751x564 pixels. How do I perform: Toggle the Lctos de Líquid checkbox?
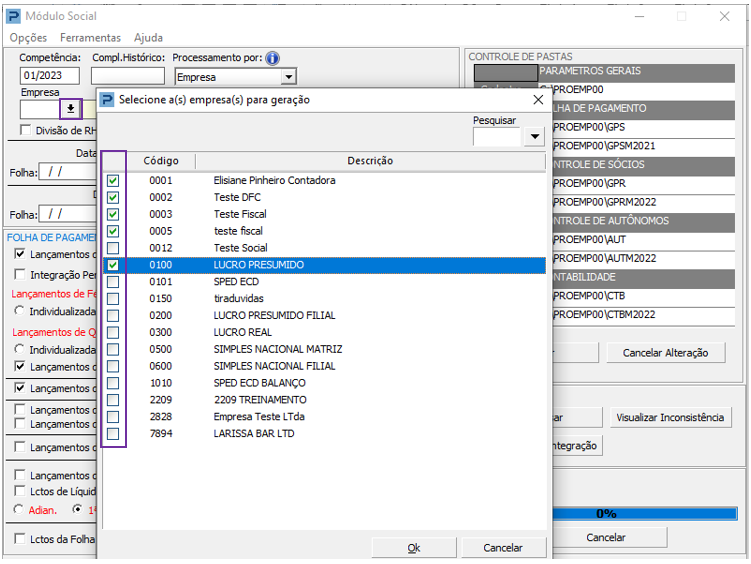tap(20, 491)
